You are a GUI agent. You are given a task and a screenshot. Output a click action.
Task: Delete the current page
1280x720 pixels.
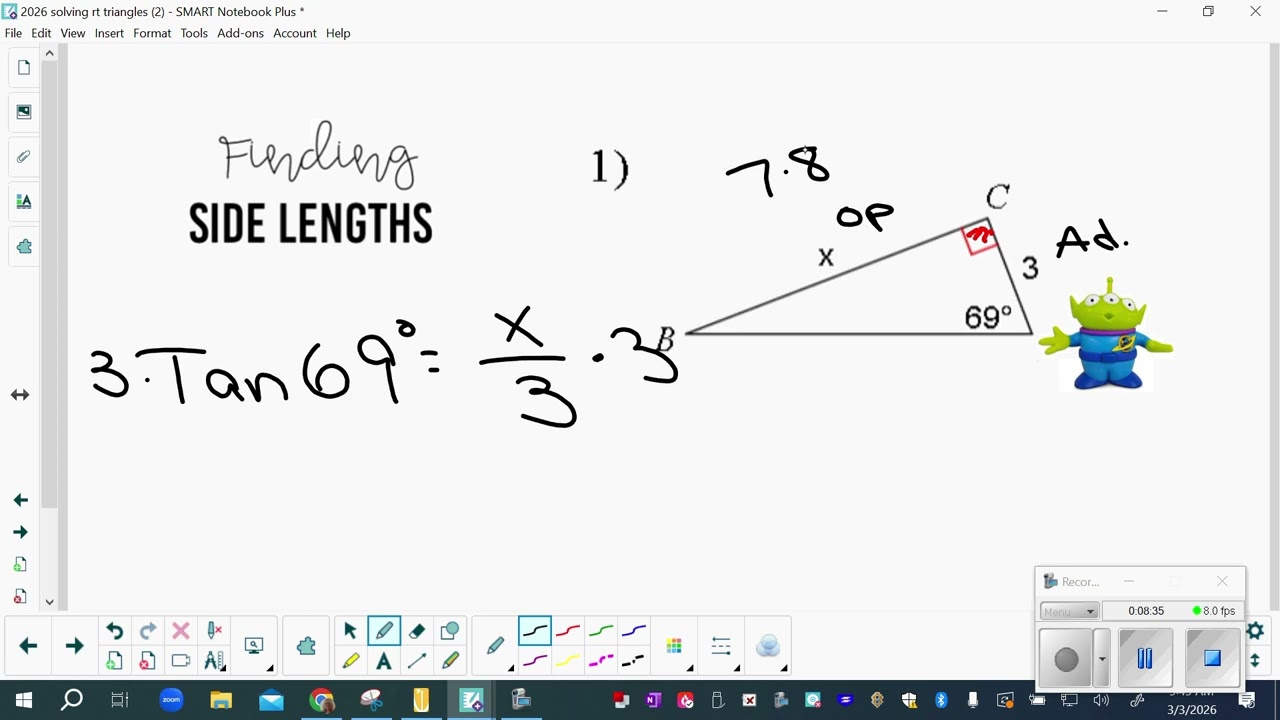coord(148,661)
